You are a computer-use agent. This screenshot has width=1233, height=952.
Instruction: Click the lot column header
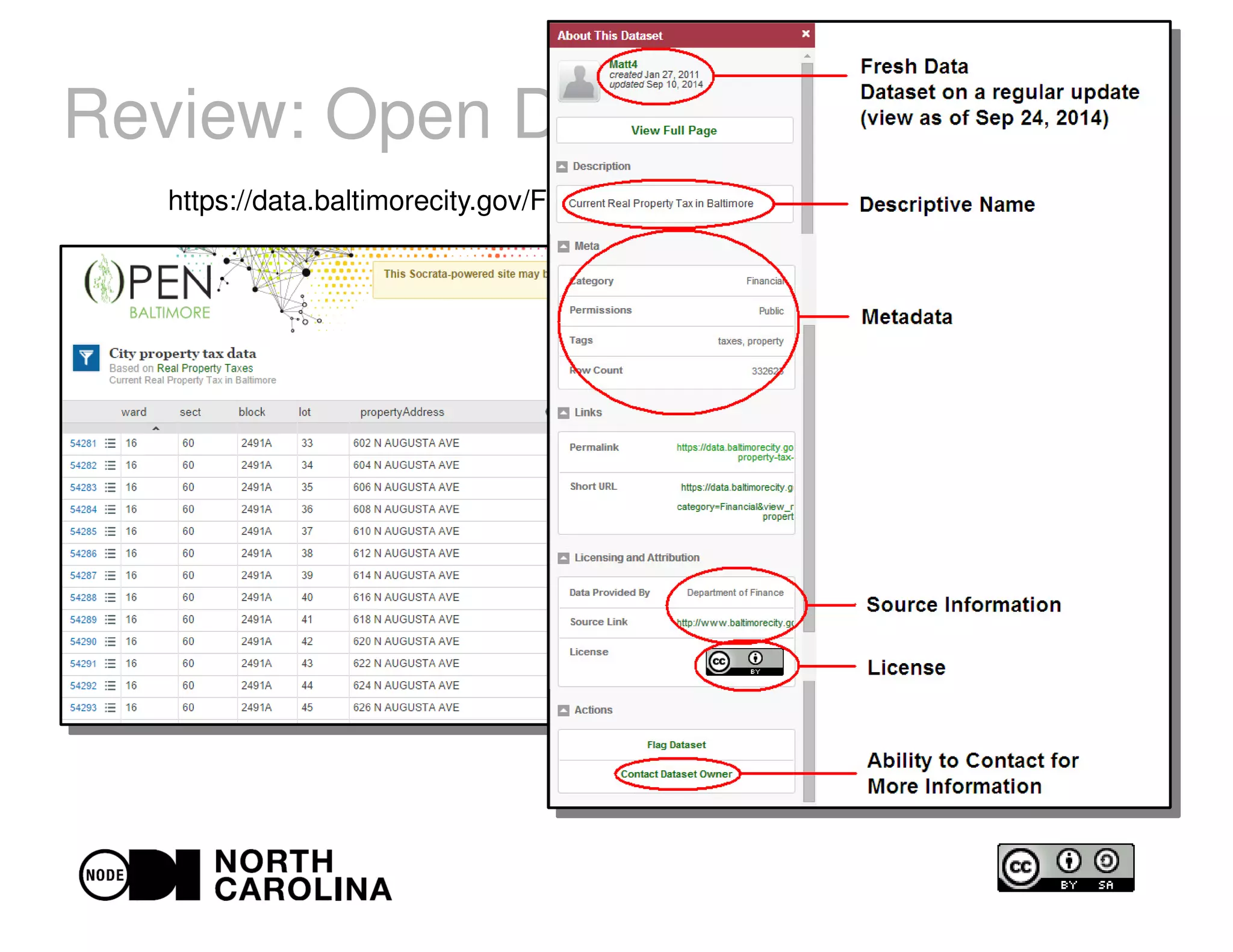pos(305,412)
